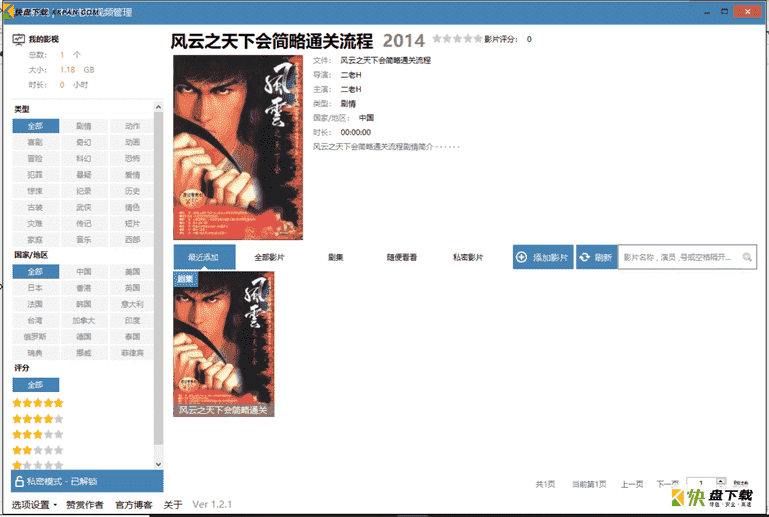Select 全部 under 国家/地区
Viewport: 769px width, 517px height.
coord(35,272)
